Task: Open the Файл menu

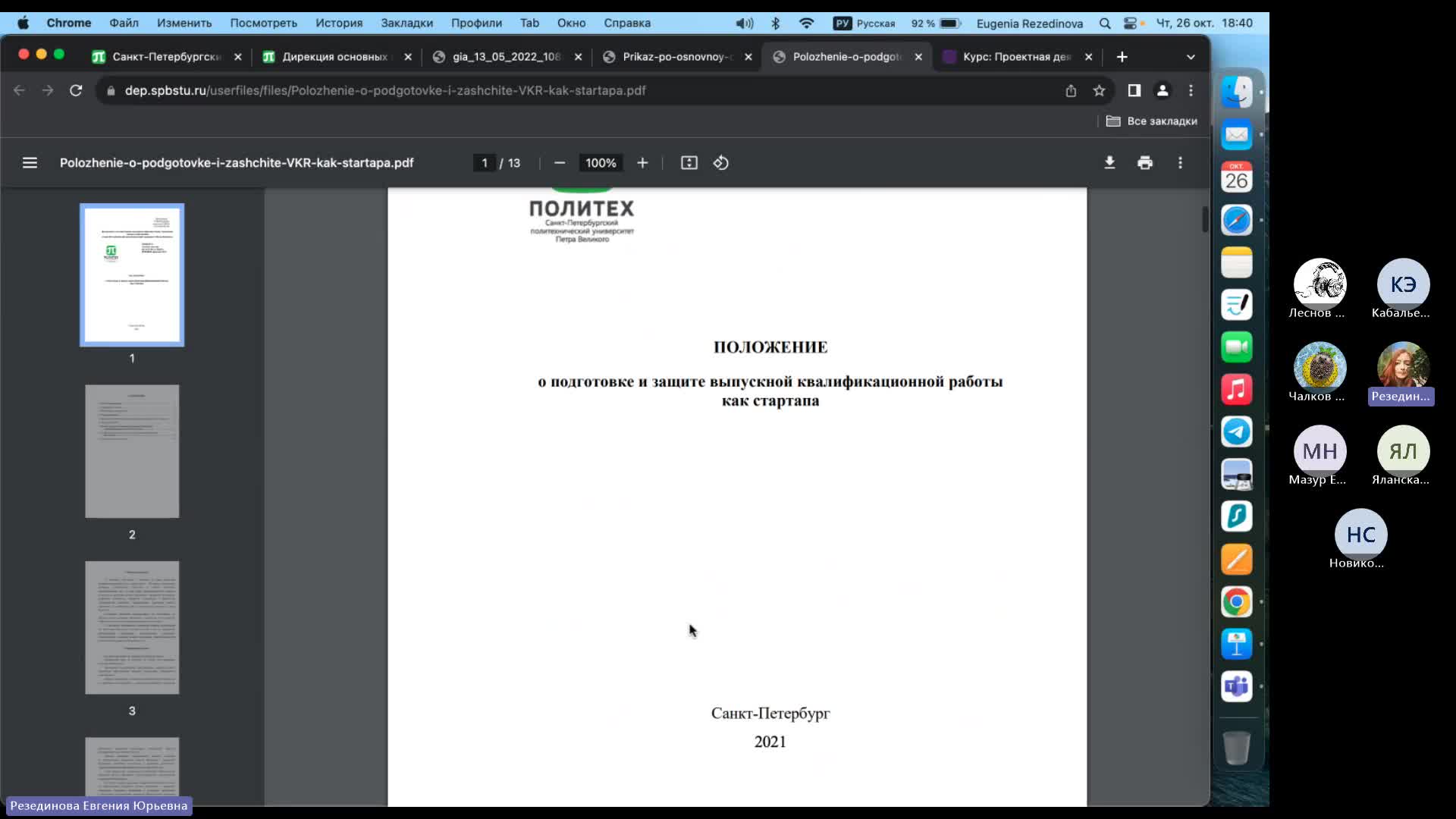Action: point(124,23)
